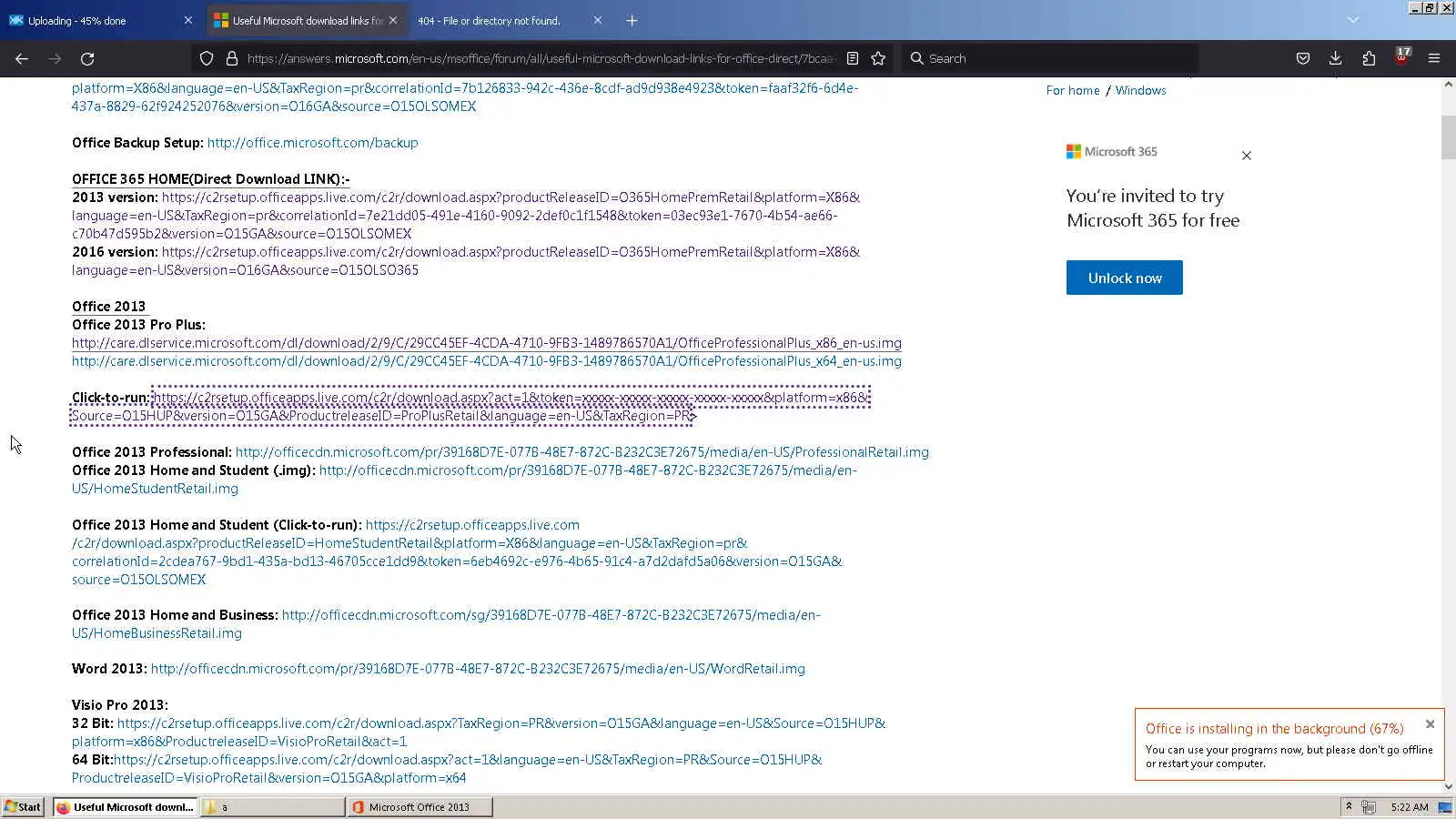
Task: Click the system tray clock 5:22 AM
Action: click(1410, 807)
